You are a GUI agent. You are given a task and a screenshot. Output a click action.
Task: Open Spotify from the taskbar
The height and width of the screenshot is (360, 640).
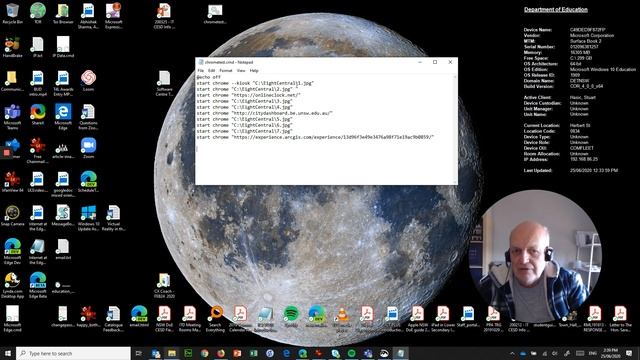(x=351, y=353)
